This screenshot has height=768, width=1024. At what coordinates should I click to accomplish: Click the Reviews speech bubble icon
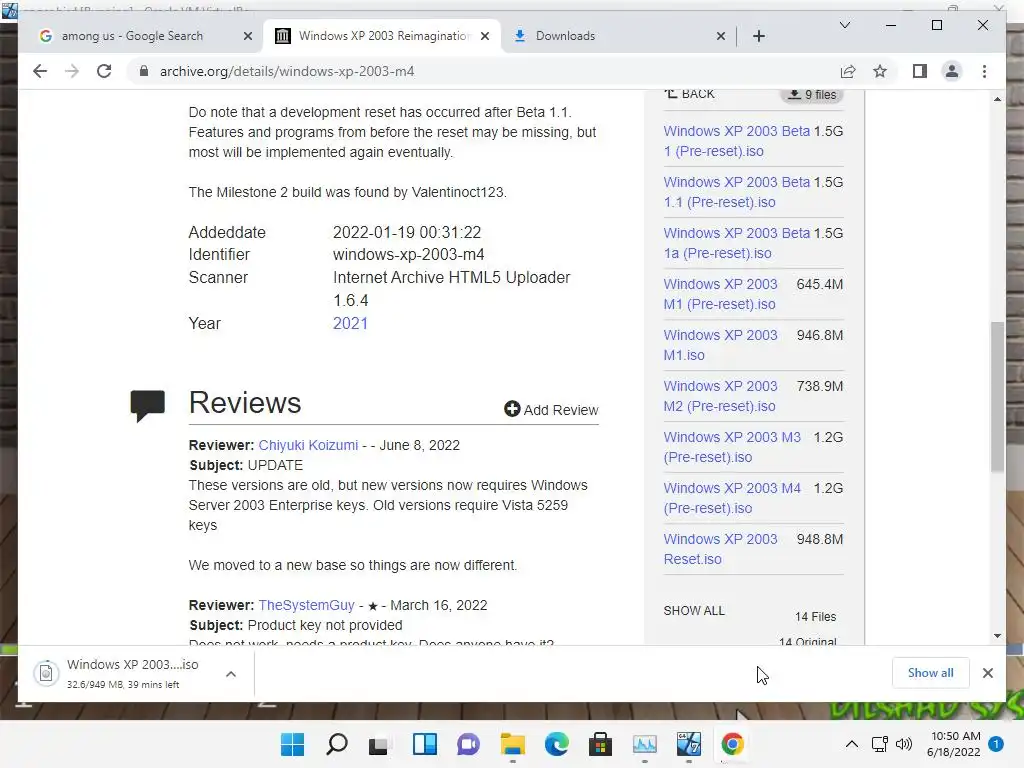click(148, 406)
